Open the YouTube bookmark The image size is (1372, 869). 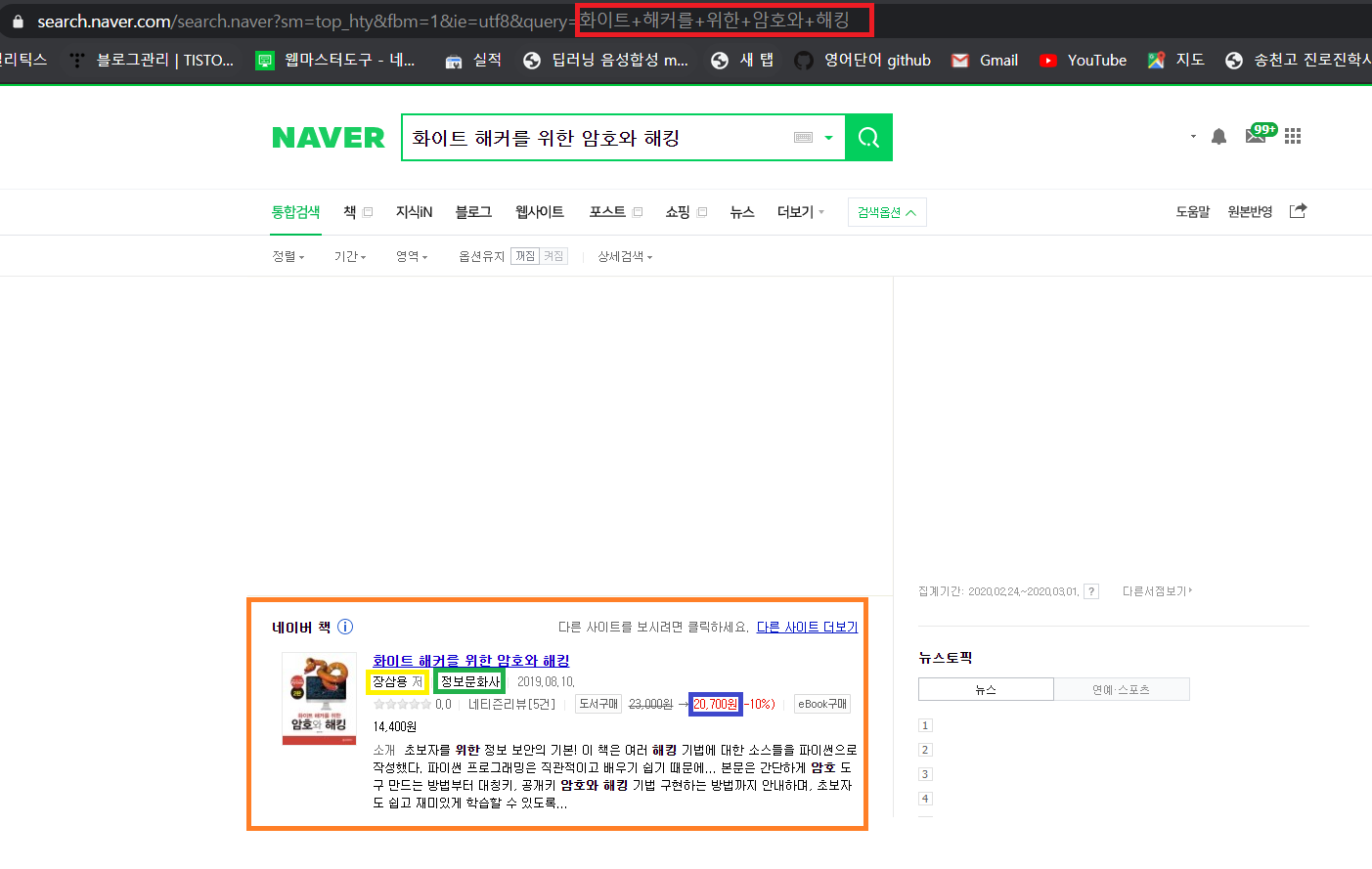click(x=1083, y=60)
